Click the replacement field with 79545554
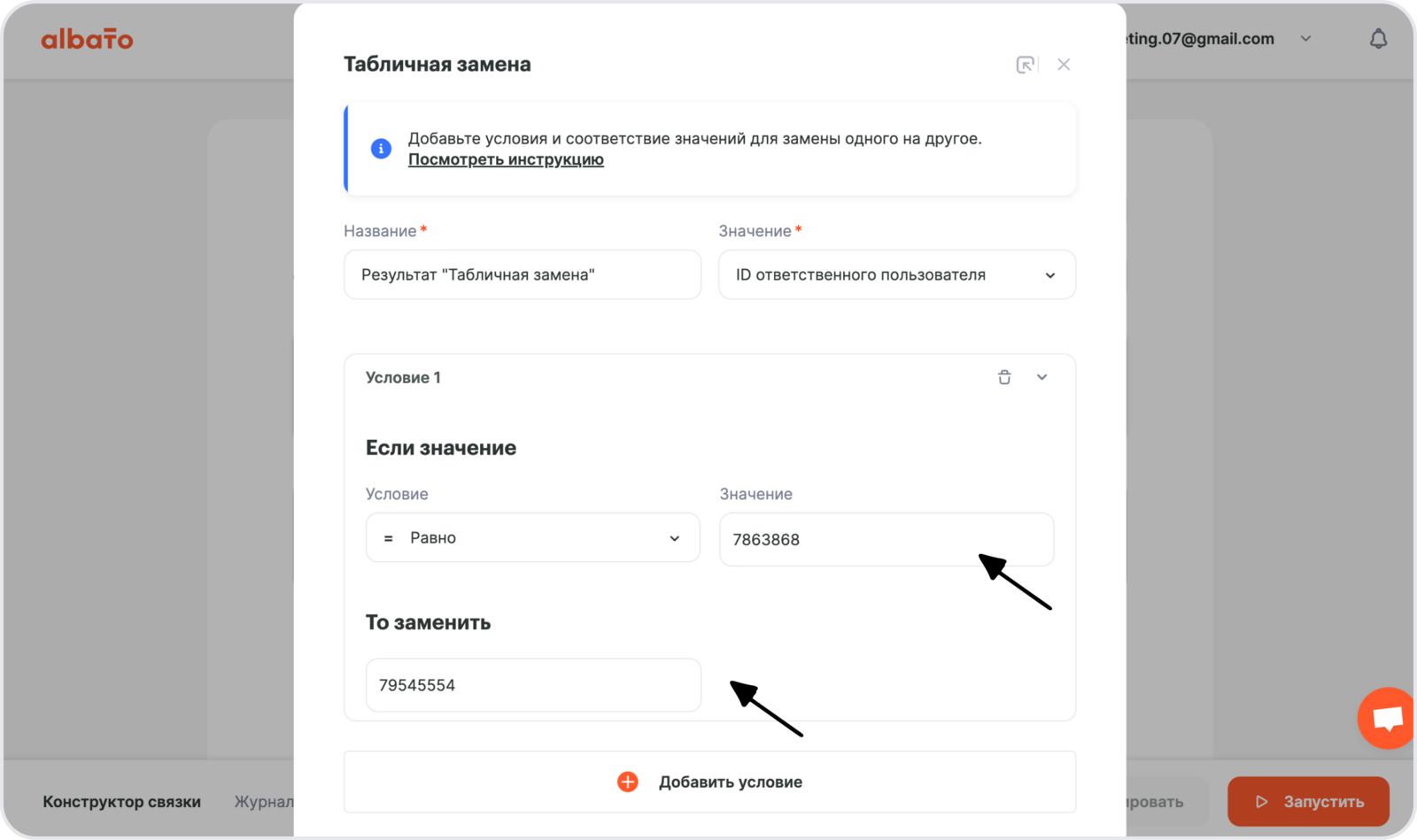This screenshot has height=840, width=1417. pos(532,685)
